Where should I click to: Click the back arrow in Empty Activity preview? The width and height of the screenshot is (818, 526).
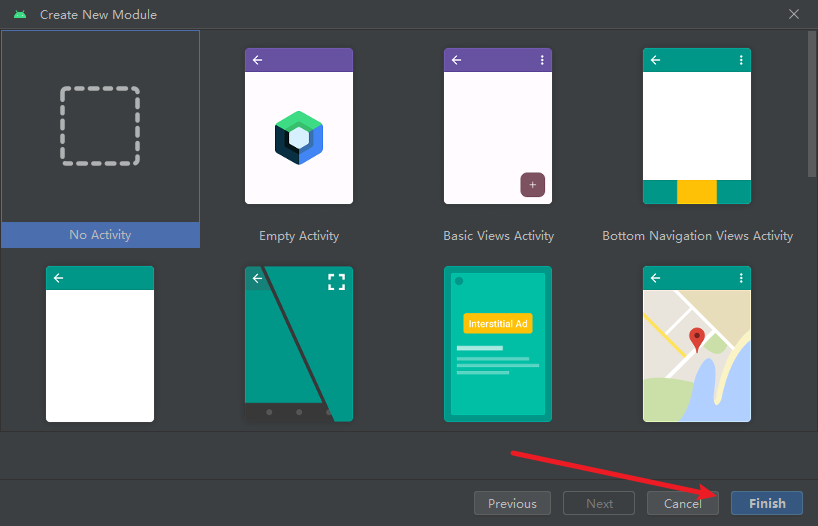[258, 60]
